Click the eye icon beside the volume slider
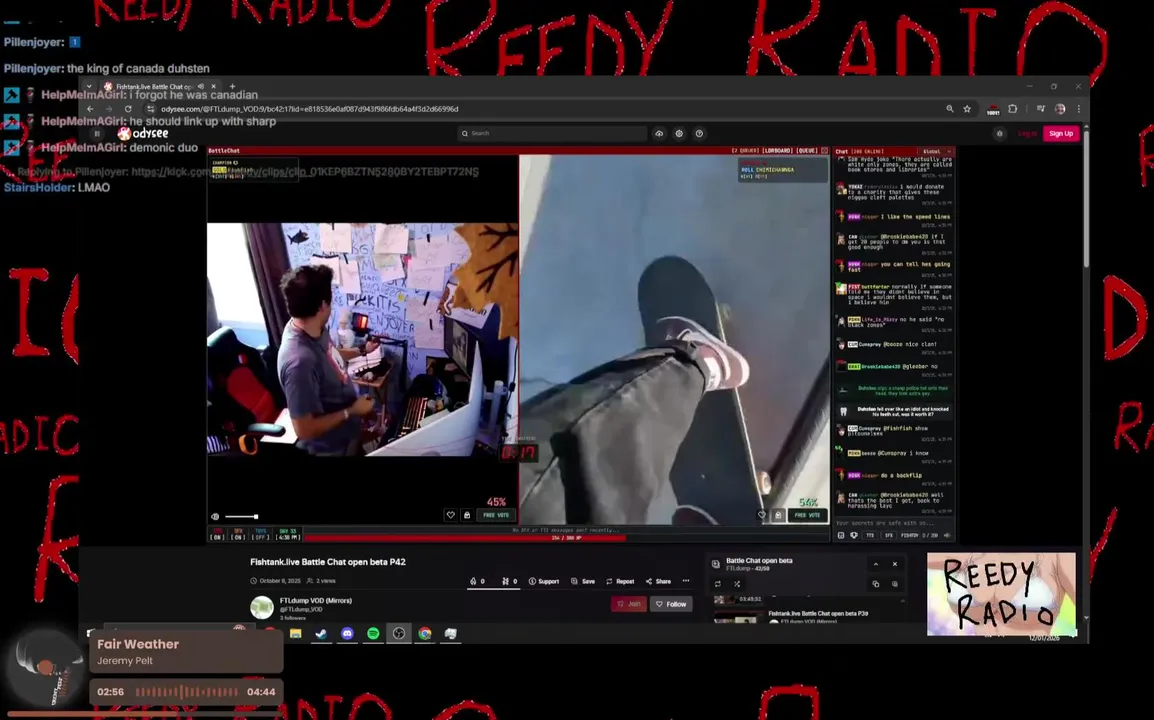Viewport: 1154px width, 720px height. coord(215,517)
